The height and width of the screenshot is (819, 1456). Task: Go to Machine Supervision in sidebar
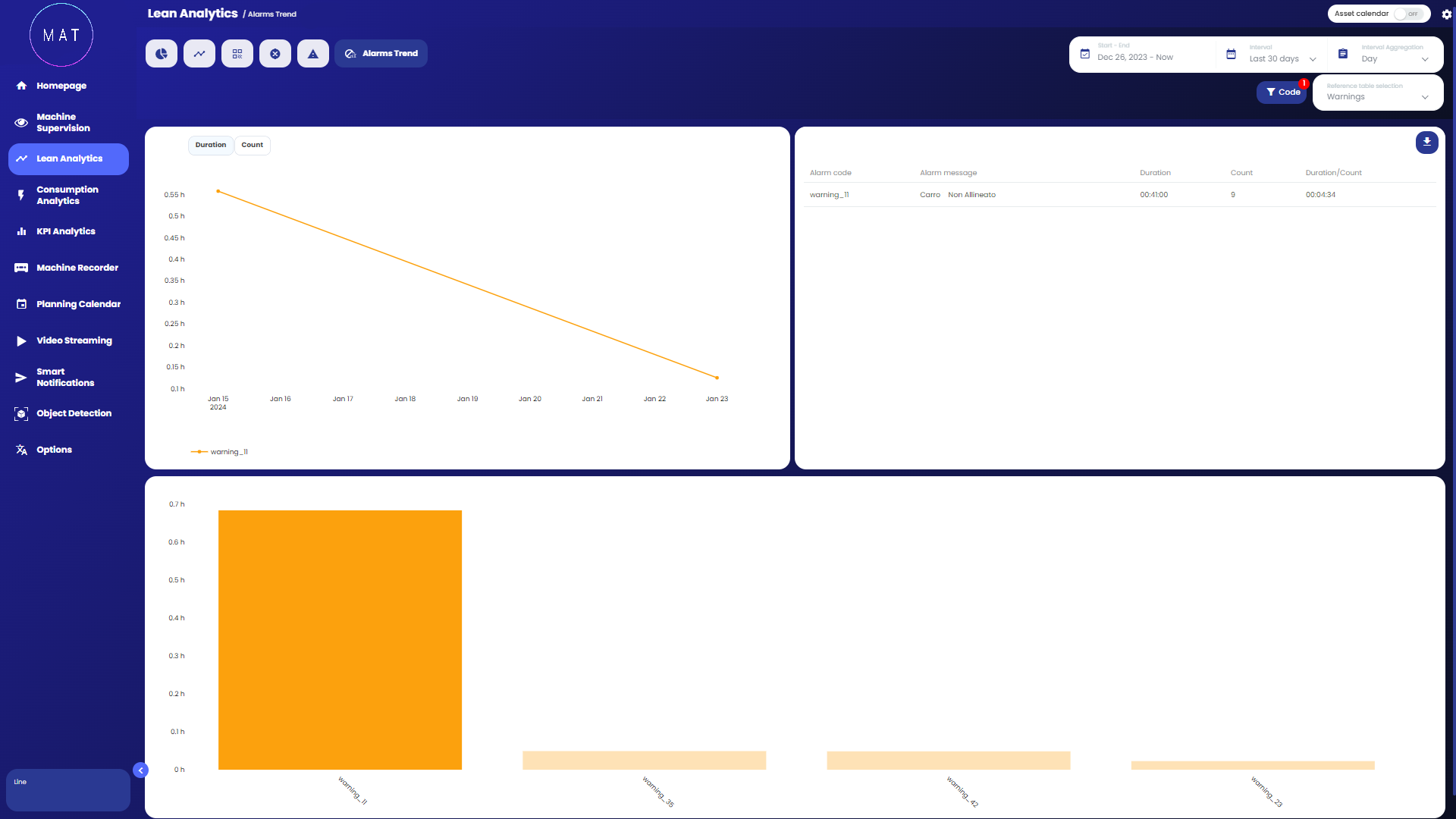click(x=63, y=122)
